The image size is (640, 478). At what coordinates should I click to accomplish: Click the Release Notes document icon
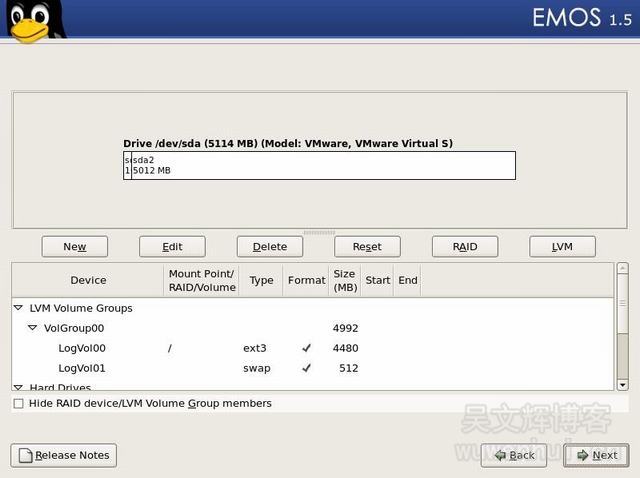pos(25,455)
